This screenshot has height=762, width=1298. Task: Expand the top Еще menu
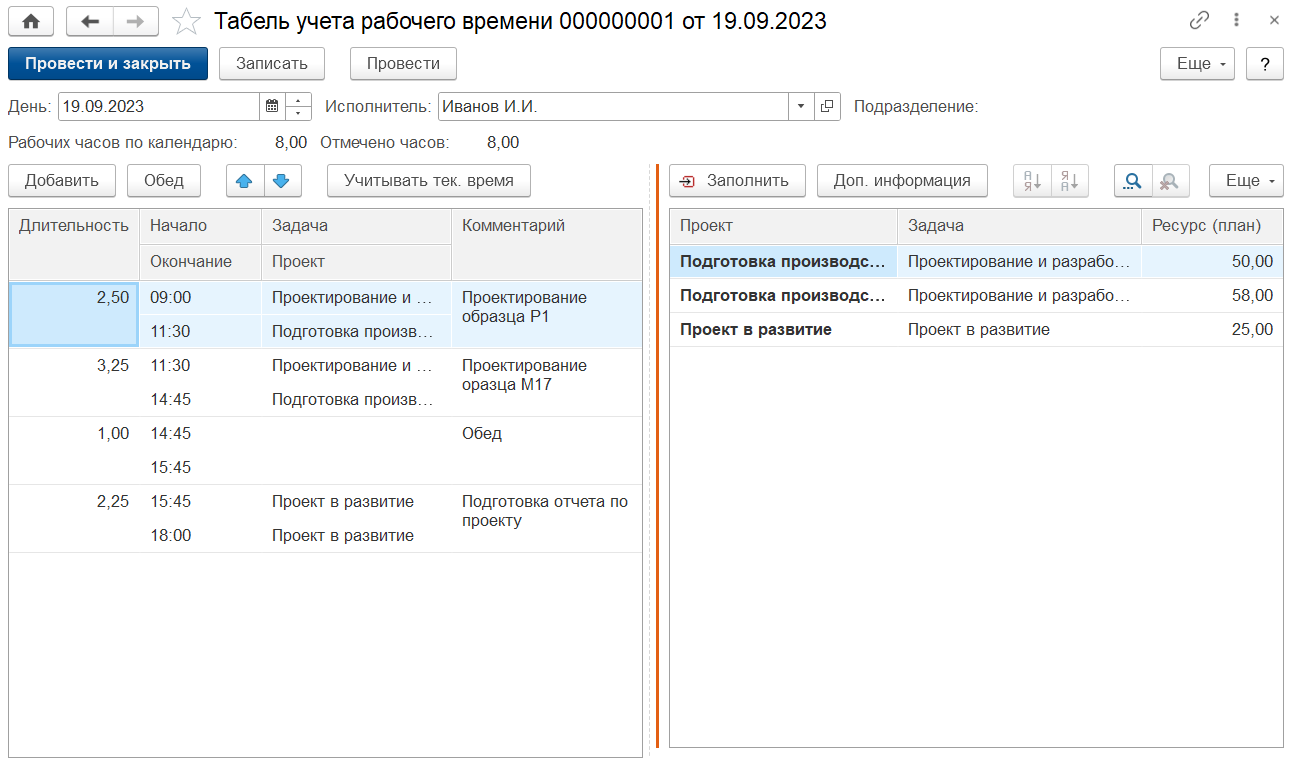pyautogui.click(x=1197, y=64)
